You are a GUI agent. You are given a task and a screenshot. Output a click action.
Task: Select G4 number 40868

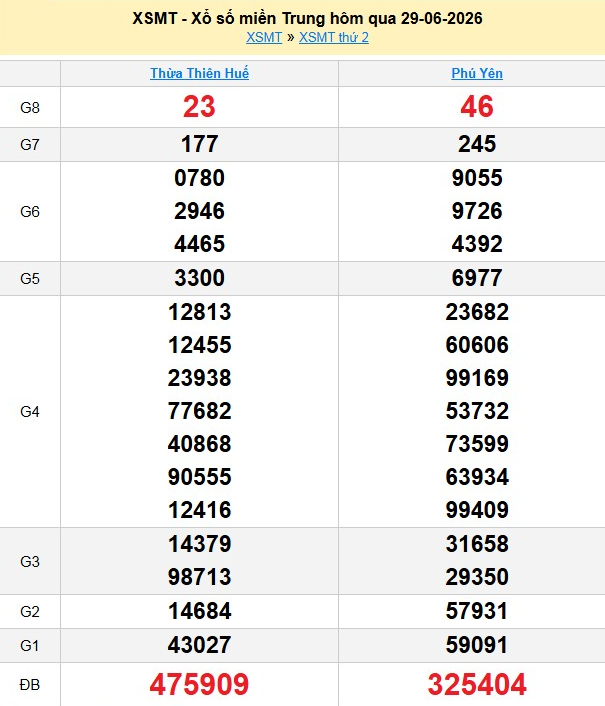[199, 444]
